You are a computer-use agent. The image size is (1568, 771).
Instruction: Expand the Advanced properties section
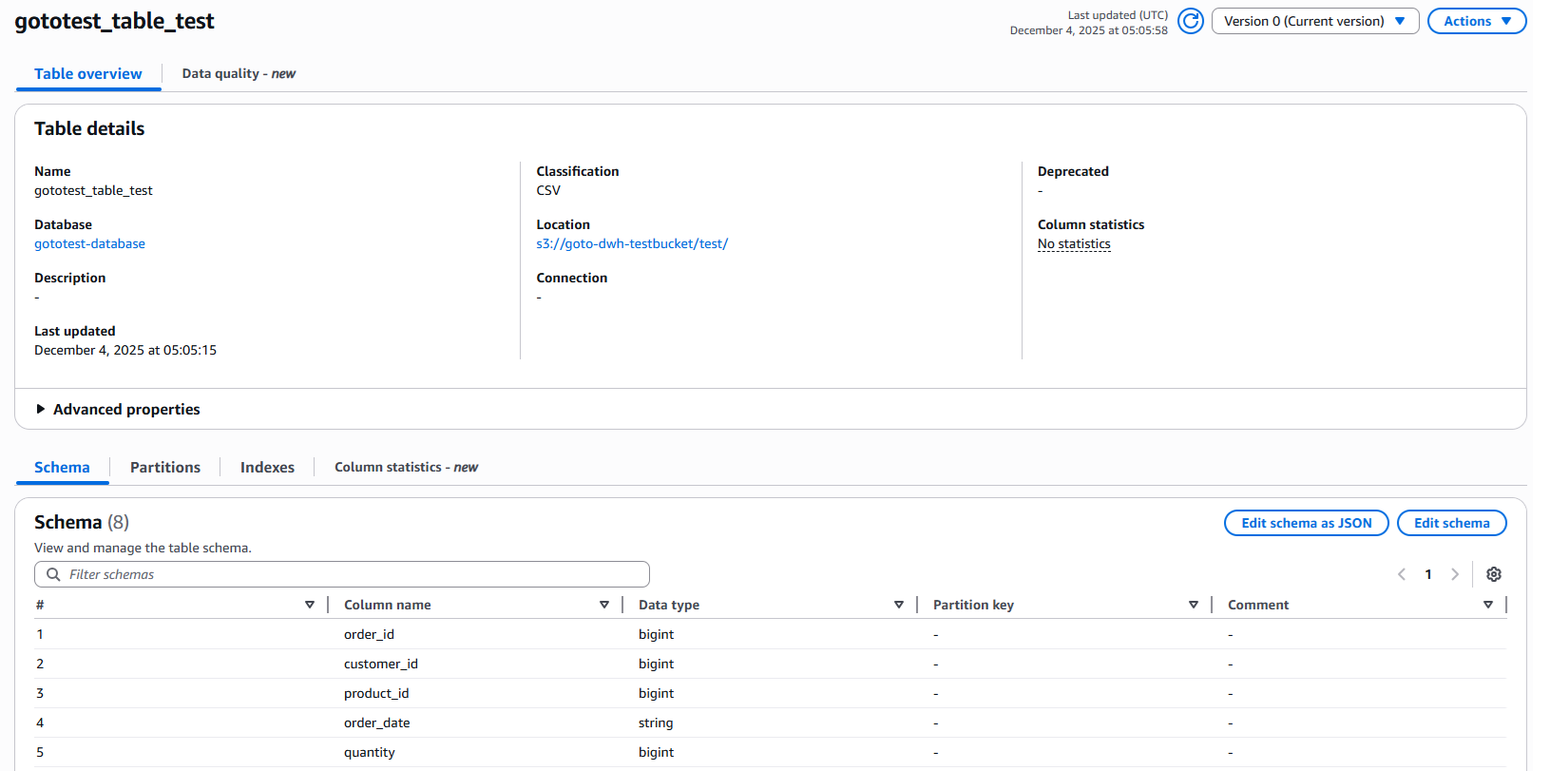coord(117,409)
